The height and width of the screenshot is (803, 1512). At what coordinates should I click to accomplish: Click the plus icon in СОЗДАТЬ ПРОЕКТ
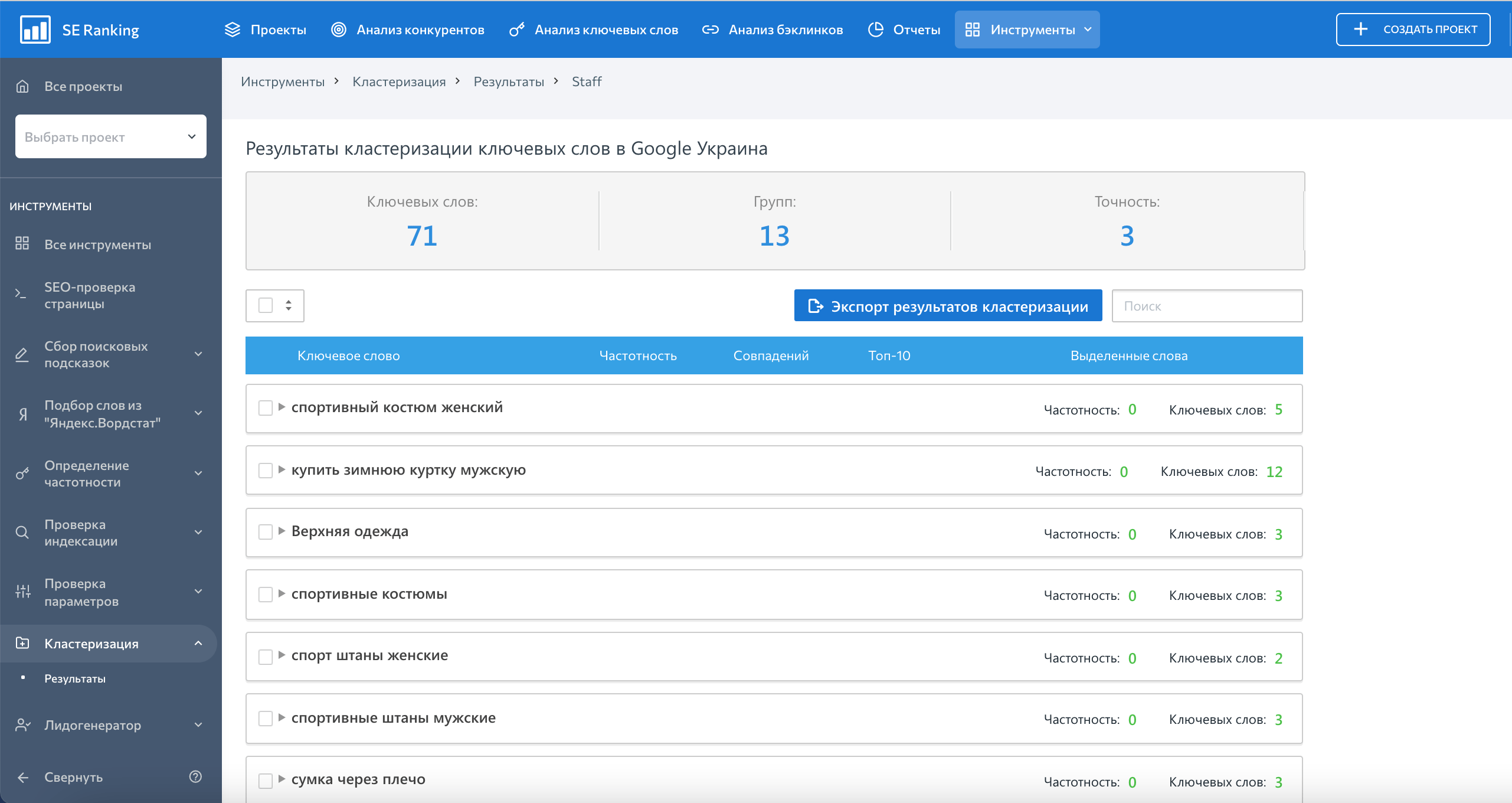tap(1361, 29)
